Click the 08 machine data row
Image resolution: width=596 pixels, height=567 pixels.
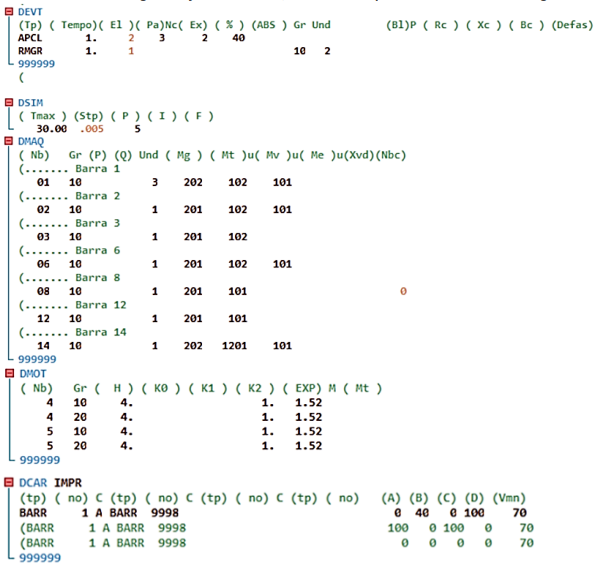(222, 291)
